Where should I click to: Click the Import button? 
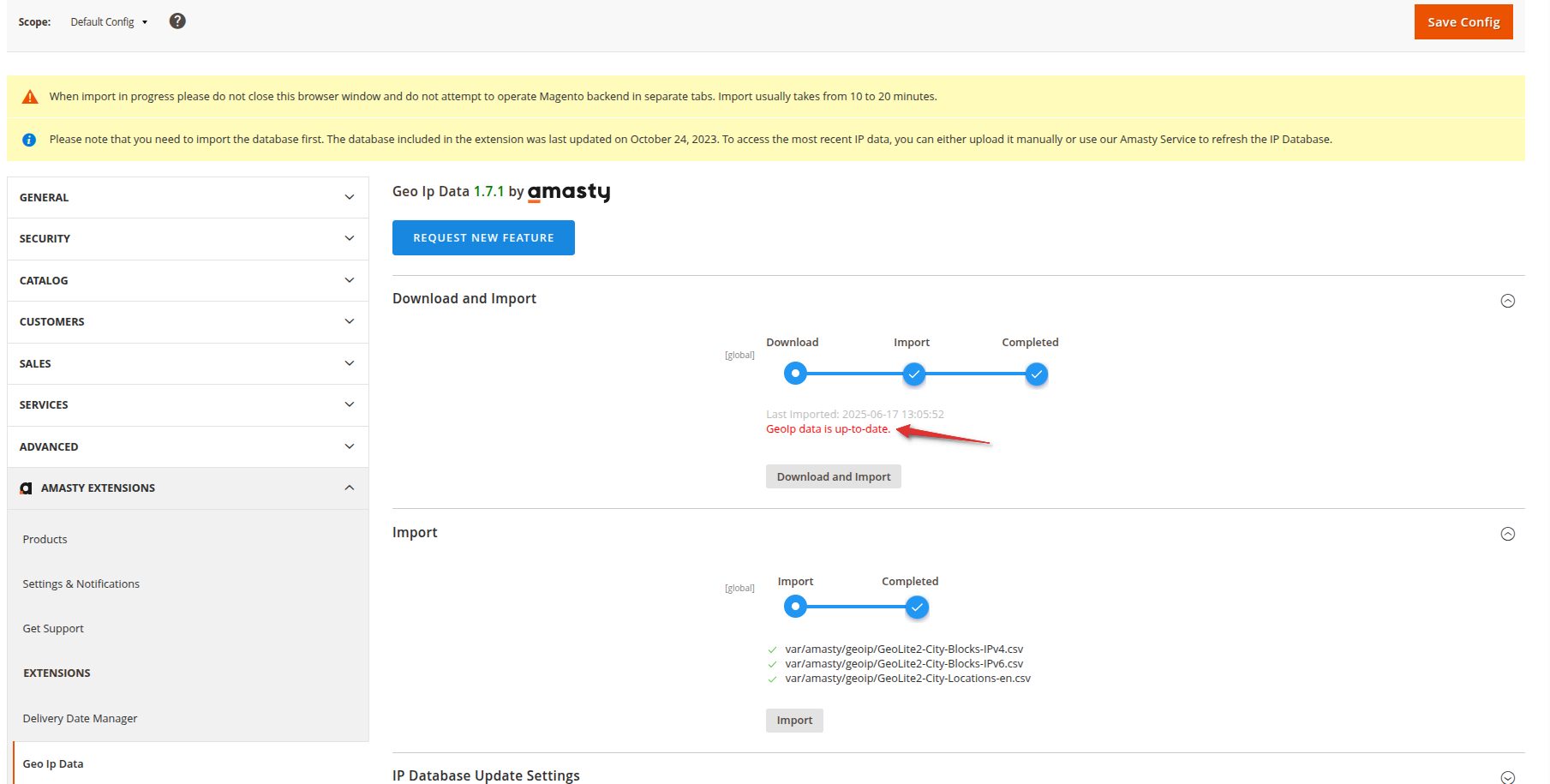click(794, 721)
